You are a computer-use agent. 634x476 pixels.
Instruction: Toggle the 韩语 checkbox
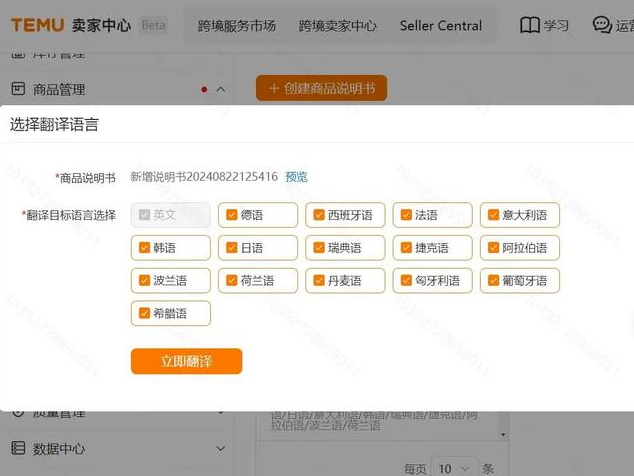coord(144,248)
